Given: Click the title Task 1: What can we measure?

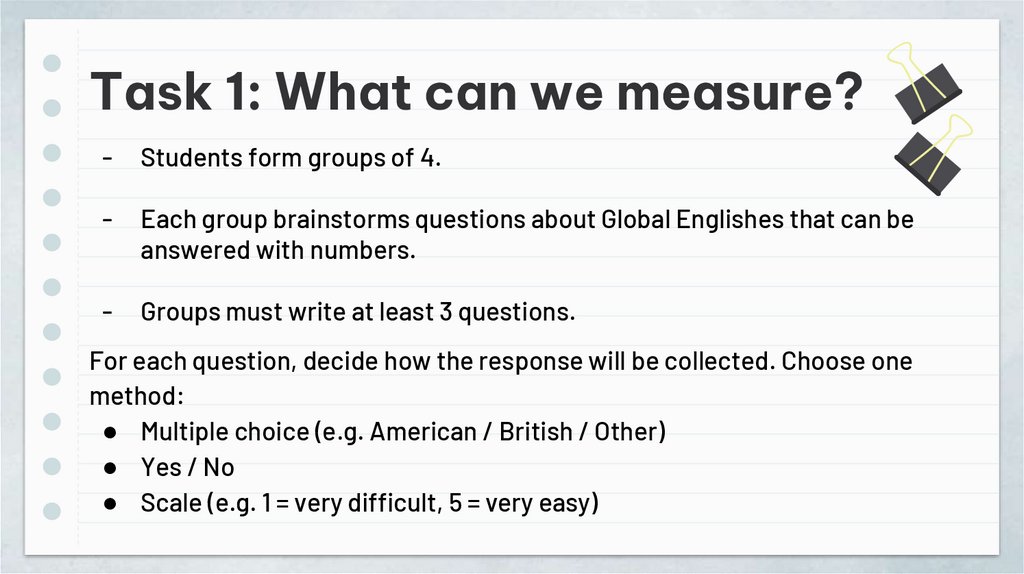Looking at the screenshot, I should pos(476,92).
